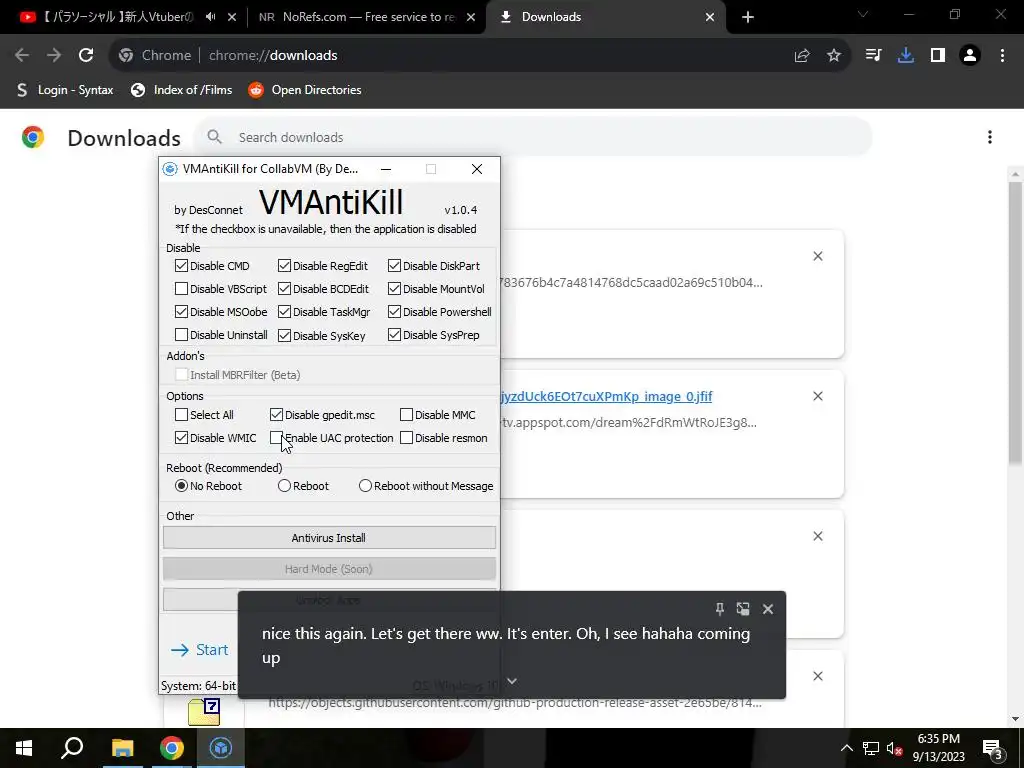Check the Disable MMC option
Viewport: 1024px width, 768px height.
pos(406,415)
